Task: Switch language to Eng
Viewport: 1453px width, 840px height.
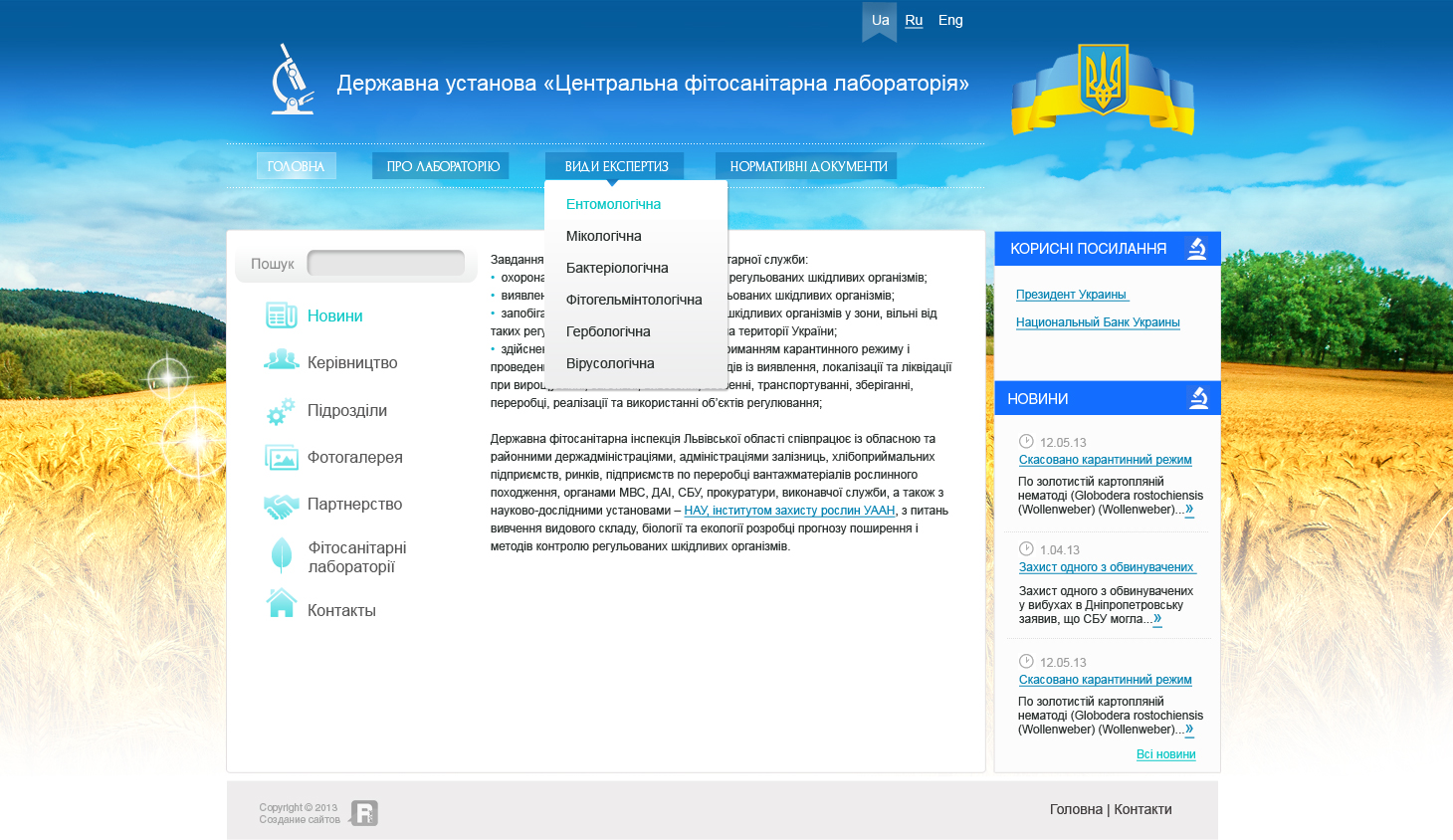Action: tap(950, 20)
